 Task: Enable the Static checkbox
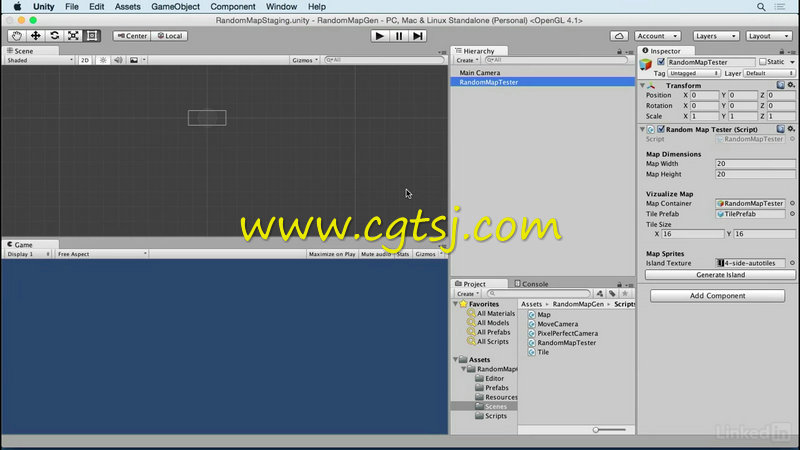(762, 62)
